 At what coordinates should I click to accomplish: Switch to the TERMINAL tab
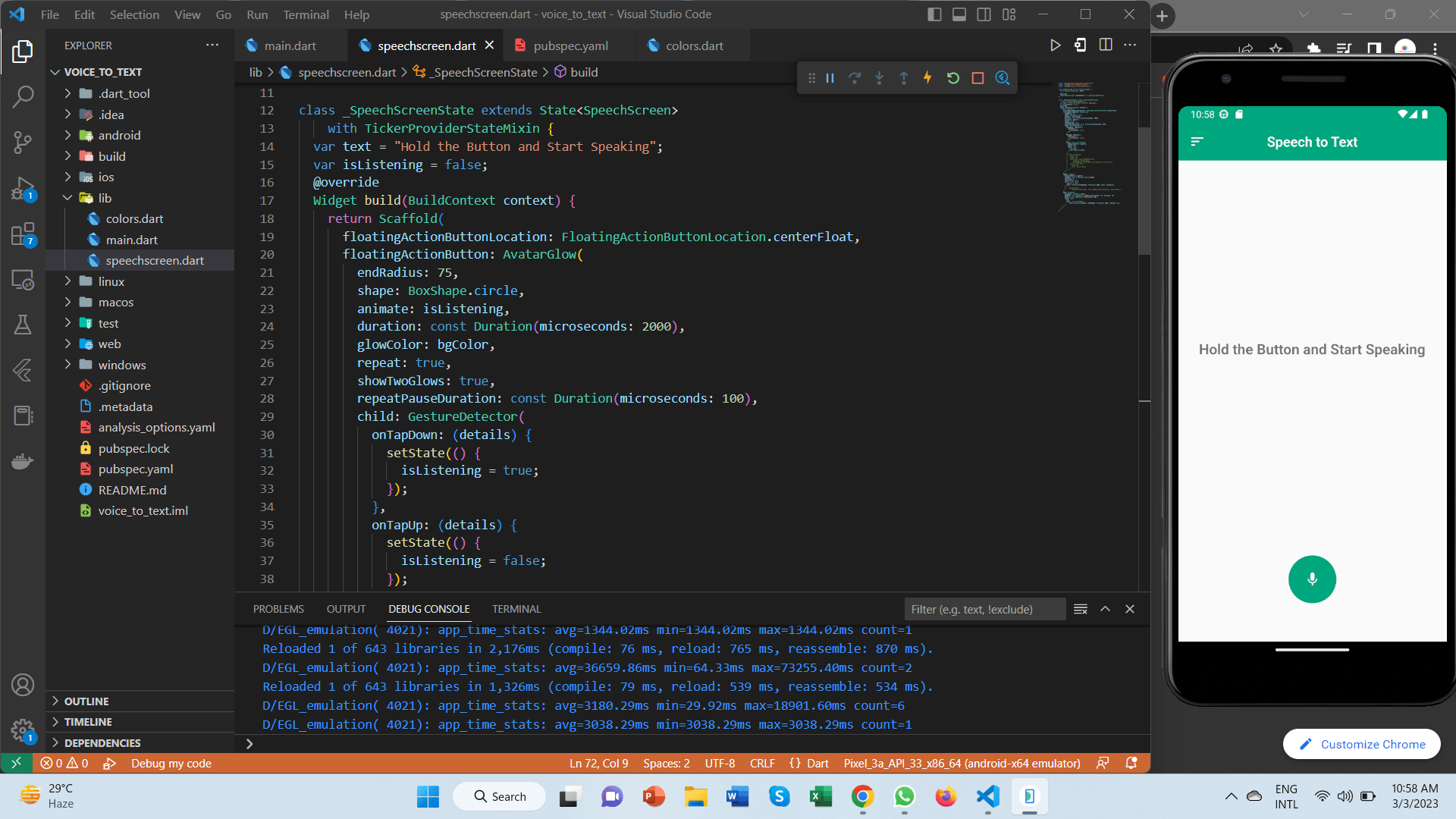point(516,609)
